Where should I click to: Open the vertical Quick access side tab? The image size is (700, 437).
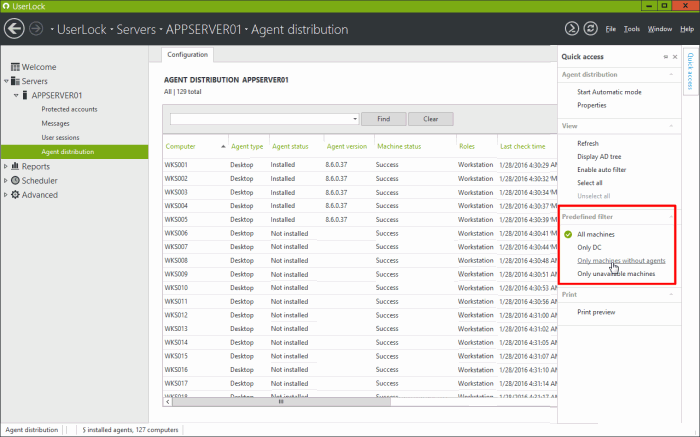point(690,71)
